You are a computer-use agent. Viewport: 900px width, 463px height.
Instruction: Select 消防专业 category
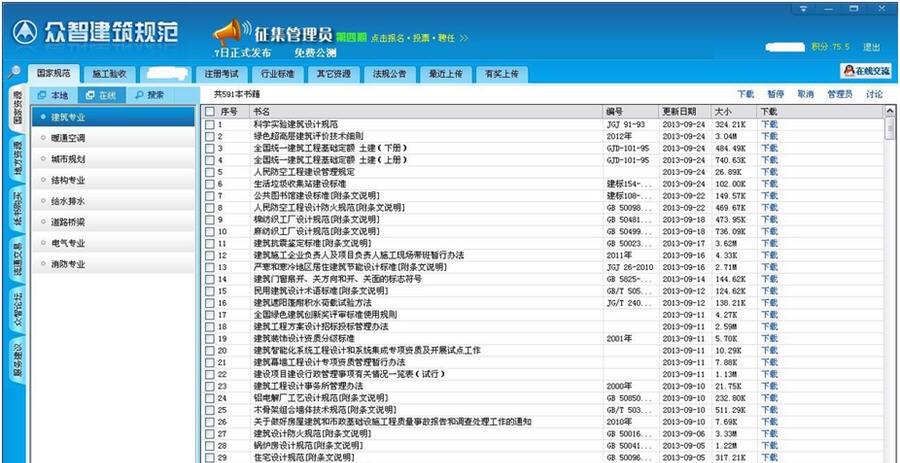click(x=113, y=264)
